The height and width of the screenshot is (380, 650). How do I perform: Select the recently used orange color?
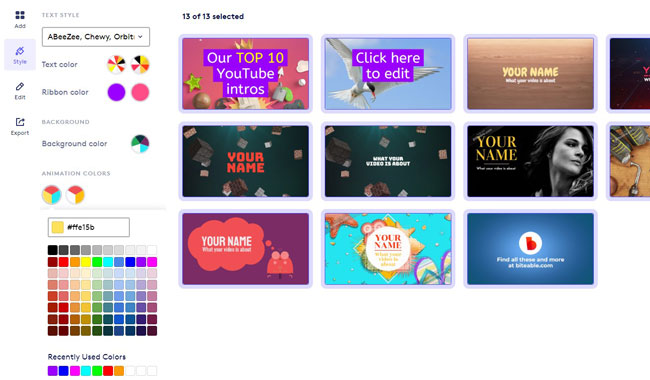click(x=119, y=370)
